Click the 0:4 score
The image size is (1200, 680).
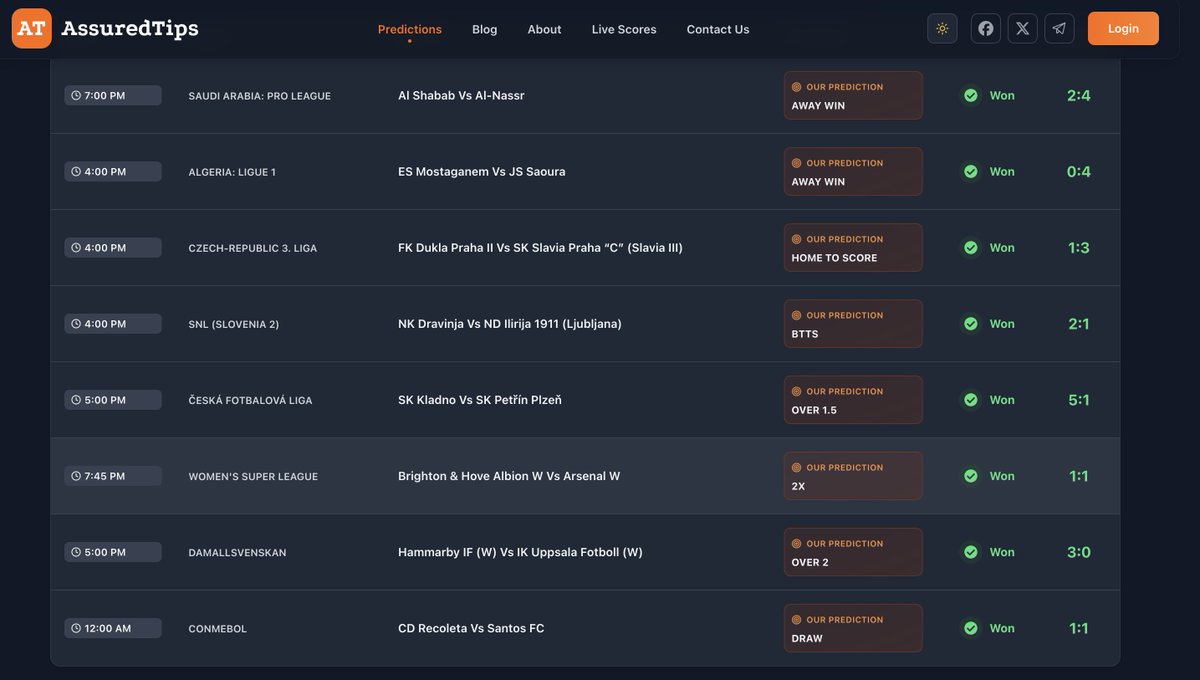pos(1079,172)
